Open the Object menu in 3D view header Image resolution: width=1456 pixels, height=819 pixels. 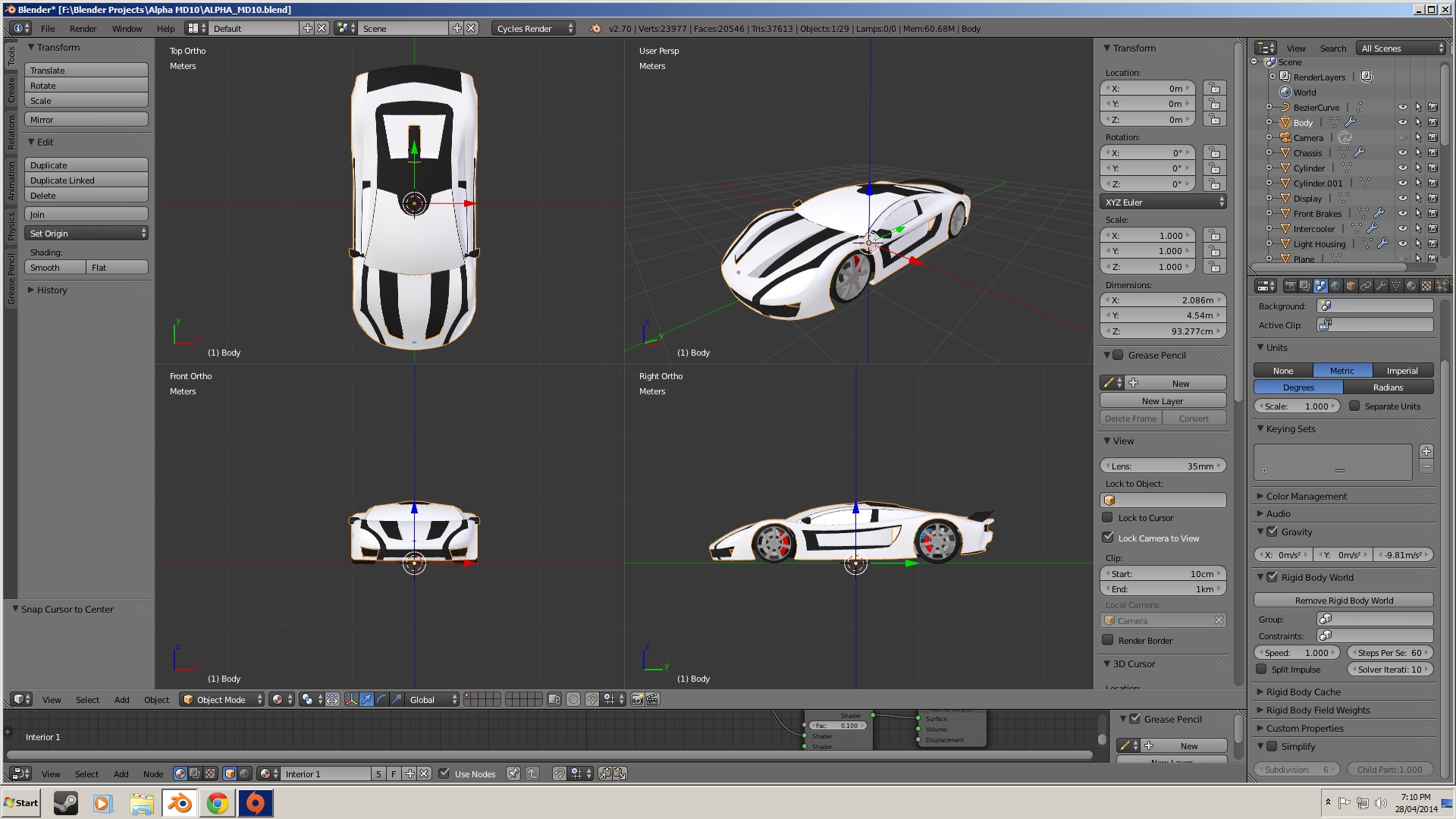point(156,699)
